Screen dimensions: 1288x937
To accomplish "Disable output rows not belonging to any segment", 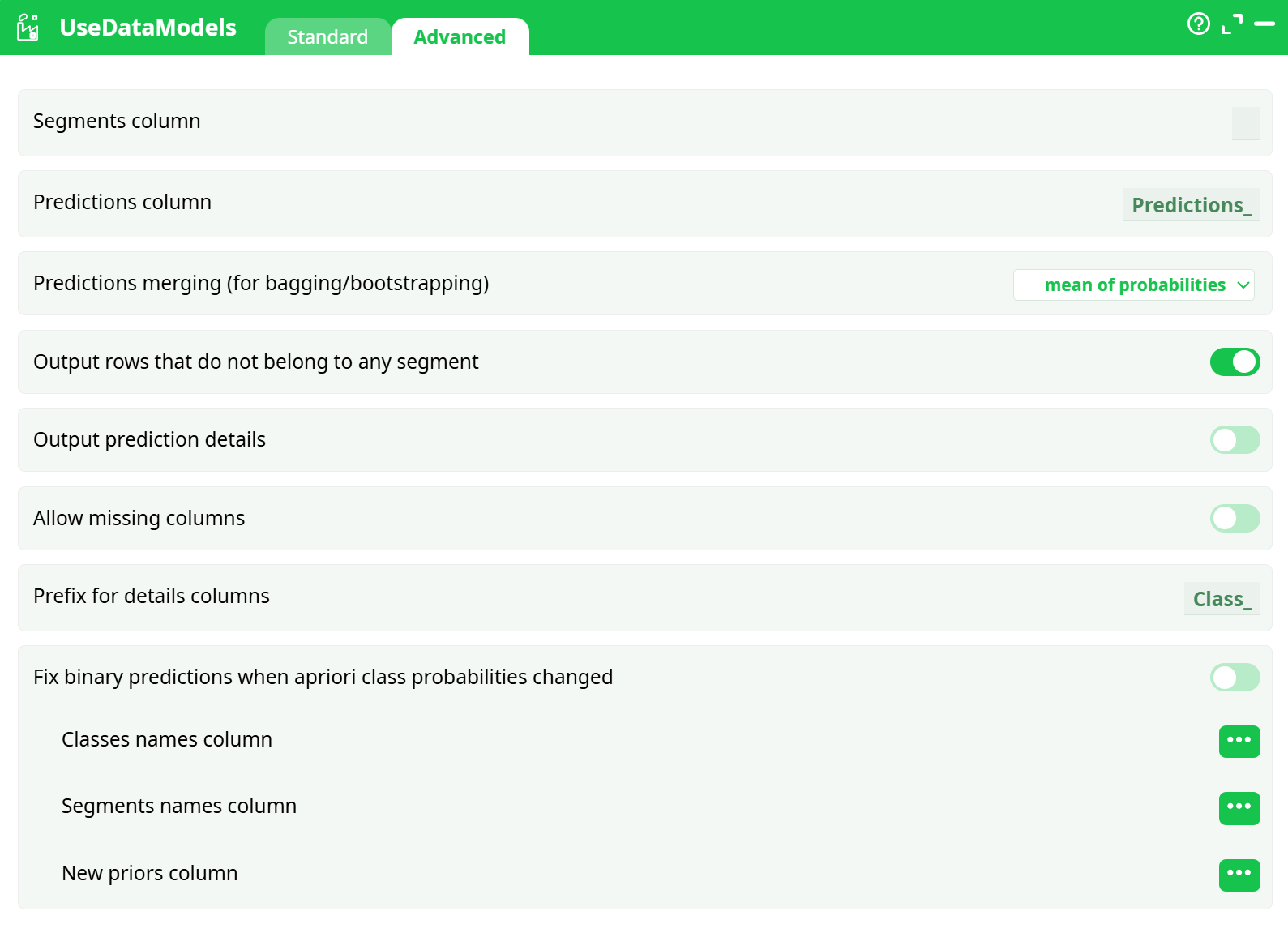I will [x=1235, y=362].
